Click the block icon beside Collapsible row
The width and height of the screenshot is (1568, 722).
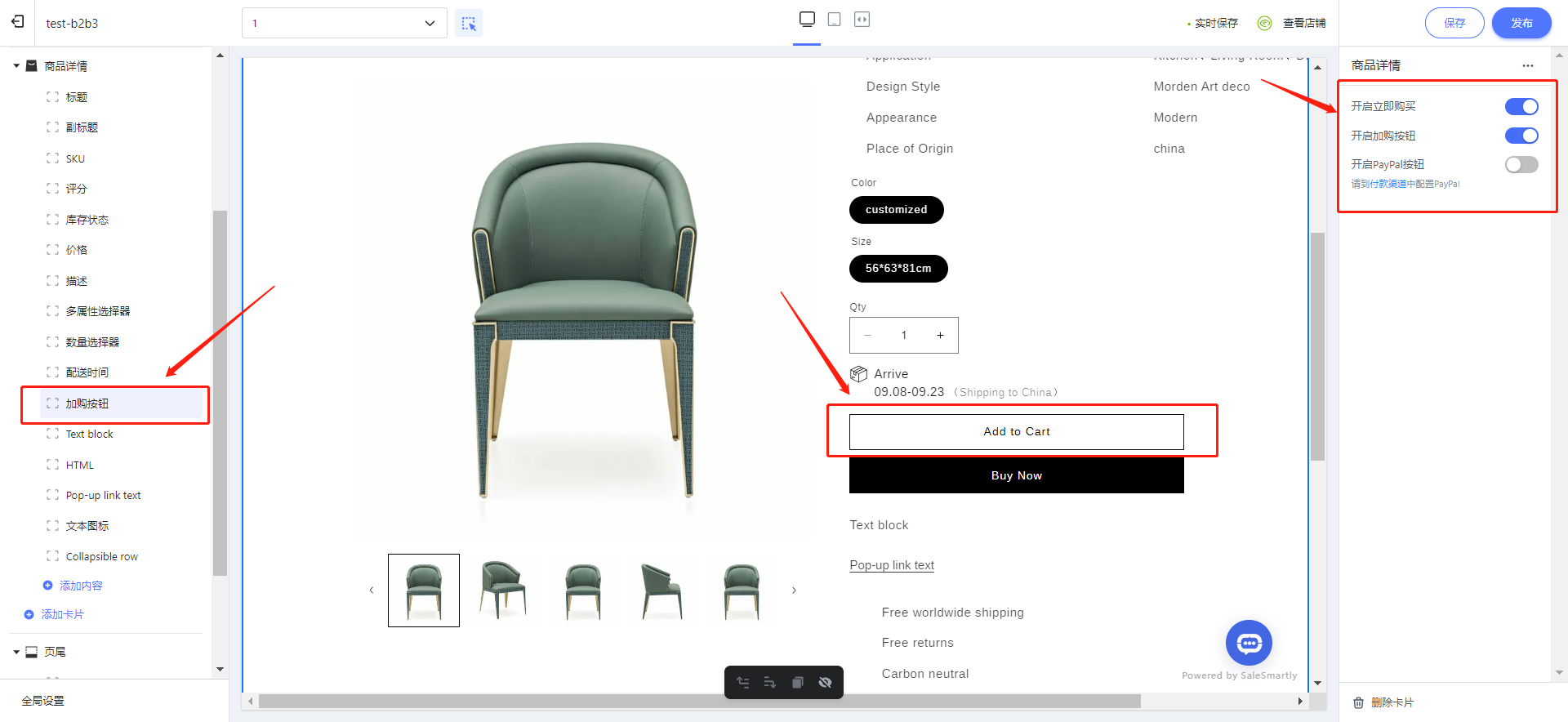click(x=53, y=556)
